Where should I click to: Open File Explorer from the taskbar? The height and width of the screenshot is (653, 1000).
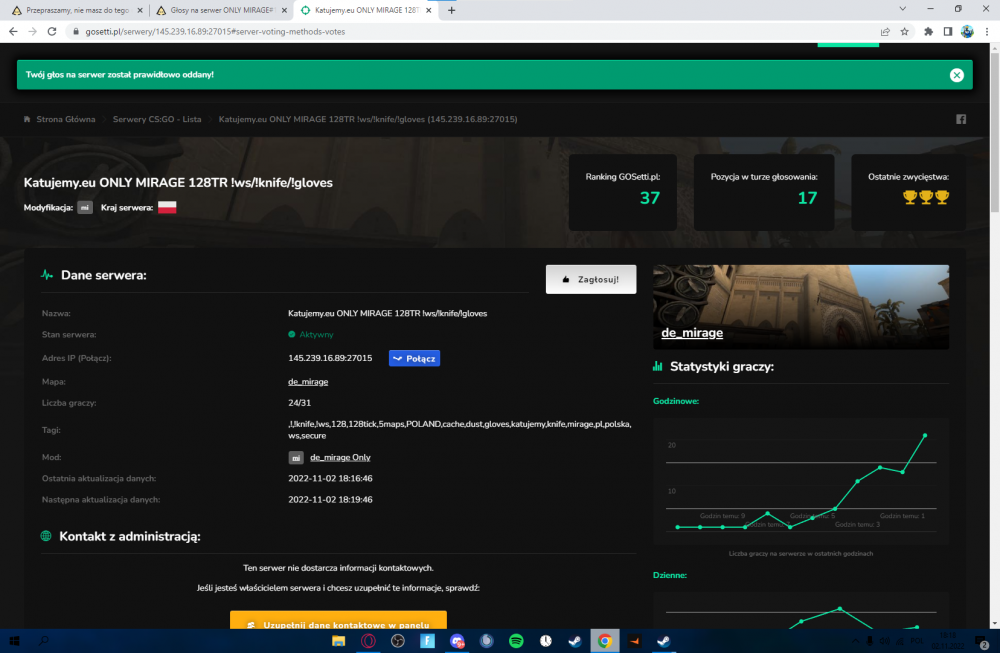338,641
